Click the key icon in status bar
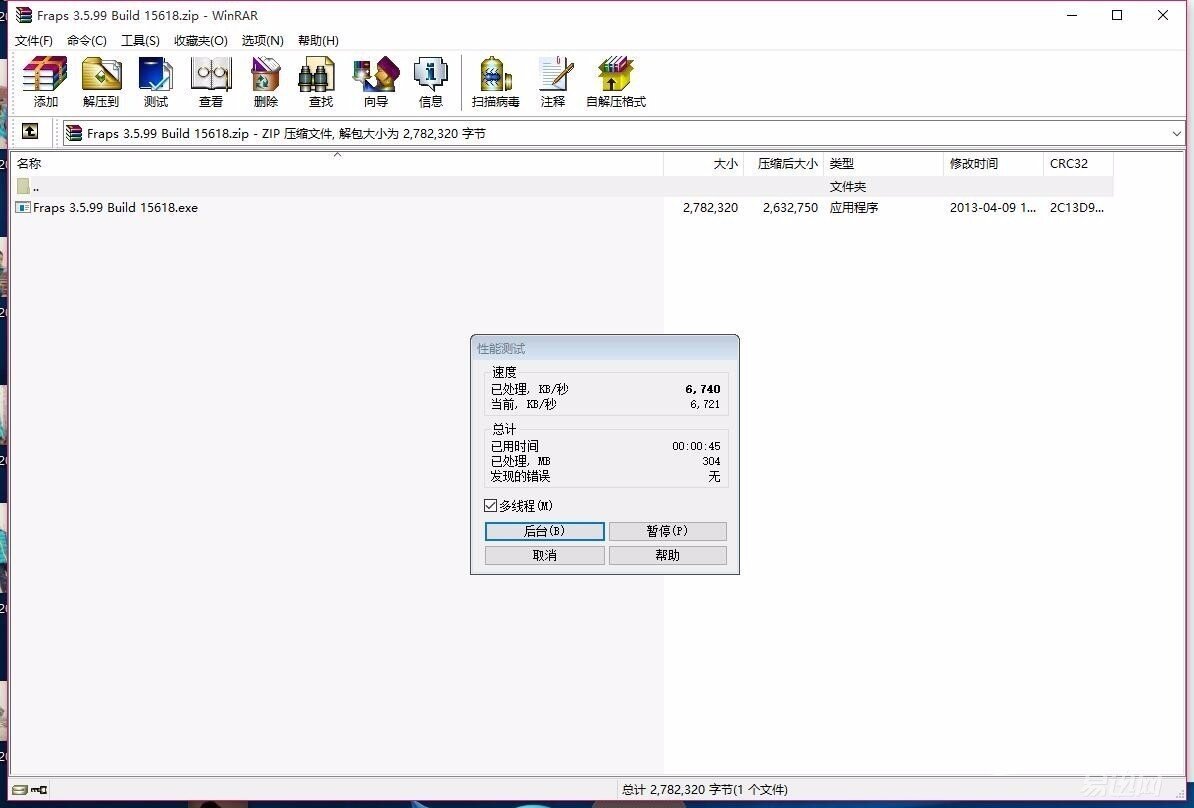The width and height of the screenshot is (1194, 808). [39, 790]
